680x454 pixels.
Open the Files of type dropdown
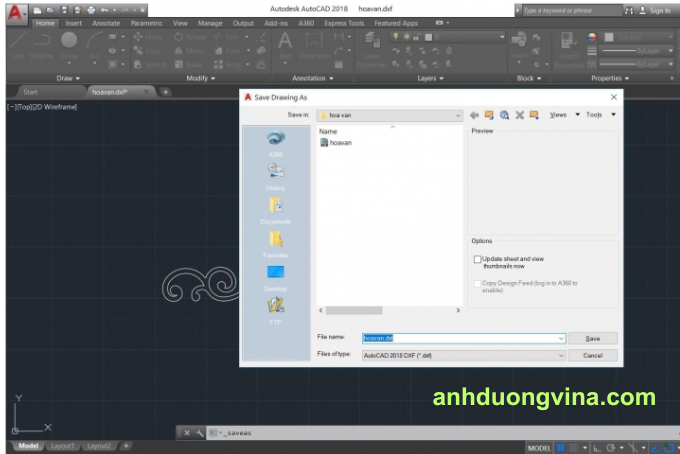560,355
